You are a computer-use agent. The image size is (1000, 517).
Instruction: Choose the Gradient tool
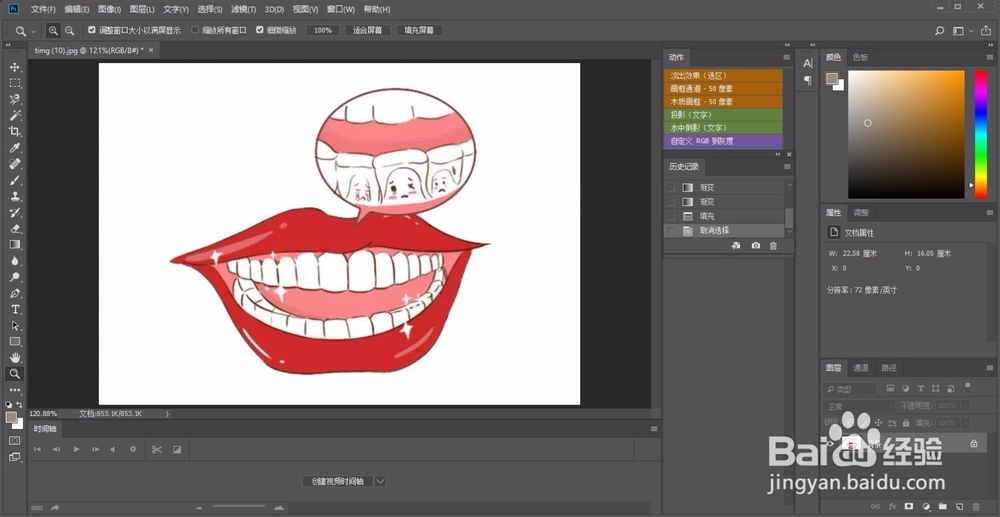[x=15, y=245]
